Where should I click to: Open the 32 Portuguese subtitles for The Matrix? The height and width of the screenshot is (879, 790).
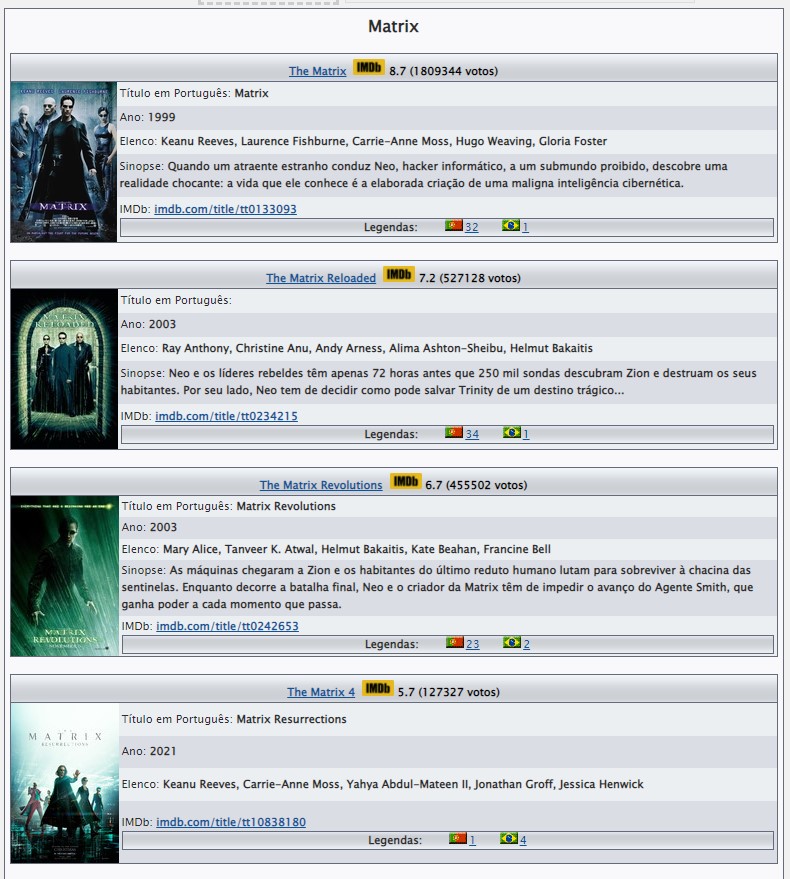(x=472, y=227)
